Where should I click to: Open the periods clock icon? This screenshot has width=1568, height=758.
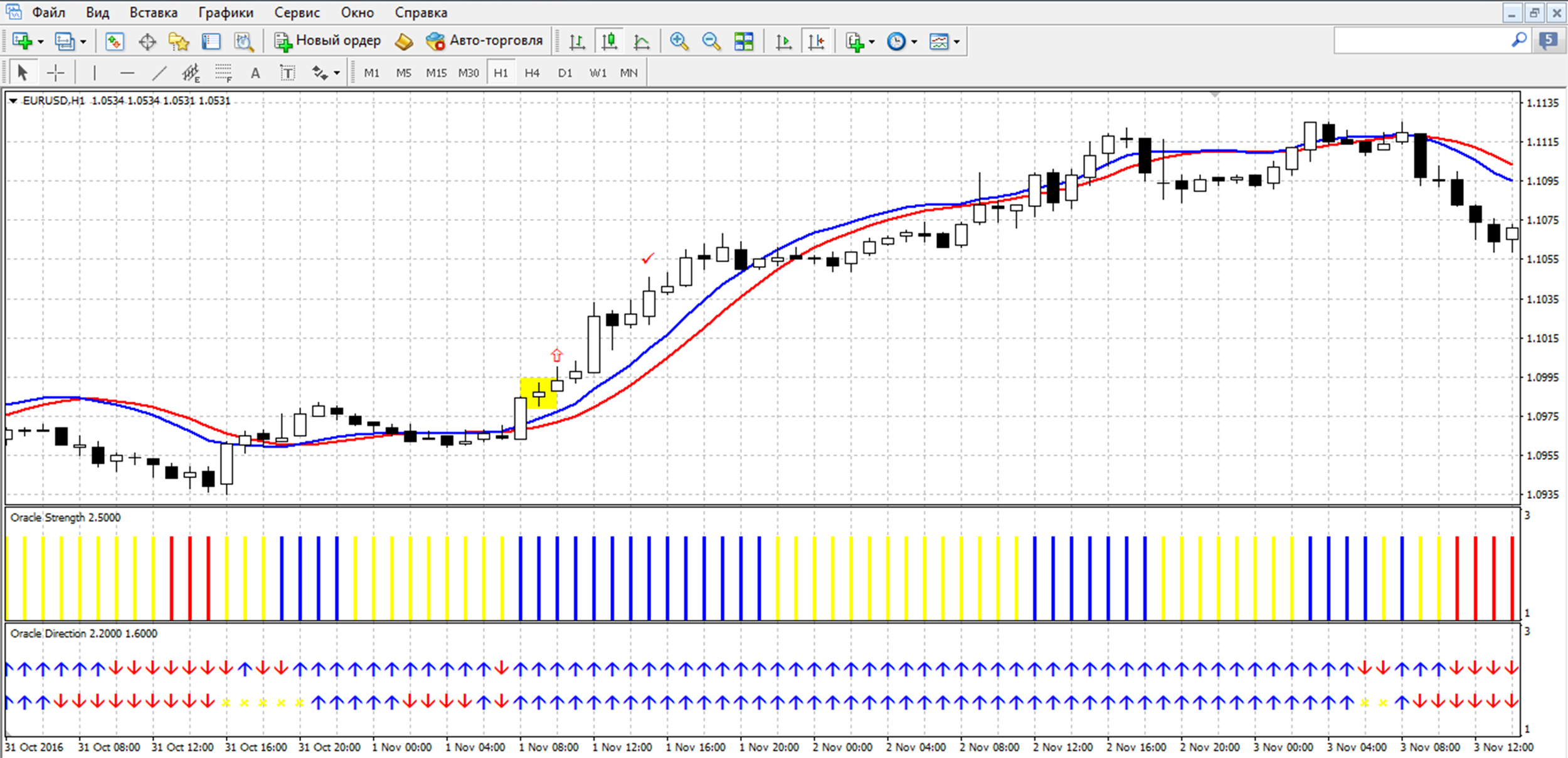(896, 41)
